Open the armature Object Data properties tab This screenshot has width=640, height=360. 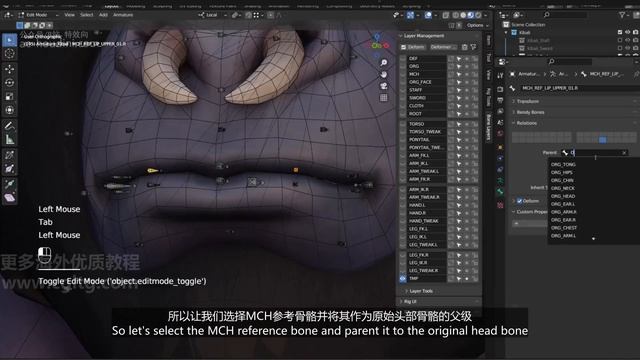tap(500, 180)
